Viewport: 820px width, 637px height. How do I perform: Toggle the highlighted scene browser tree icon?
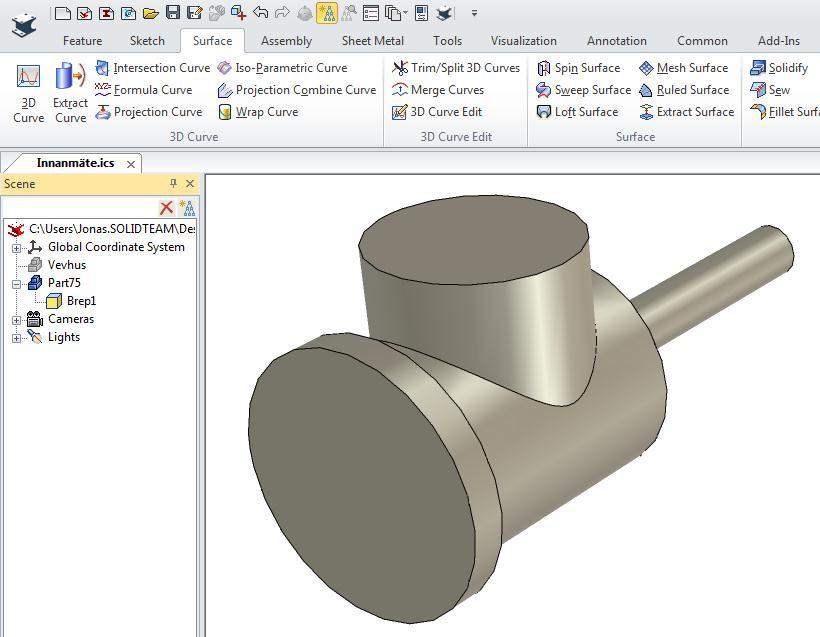click(327, 13)
